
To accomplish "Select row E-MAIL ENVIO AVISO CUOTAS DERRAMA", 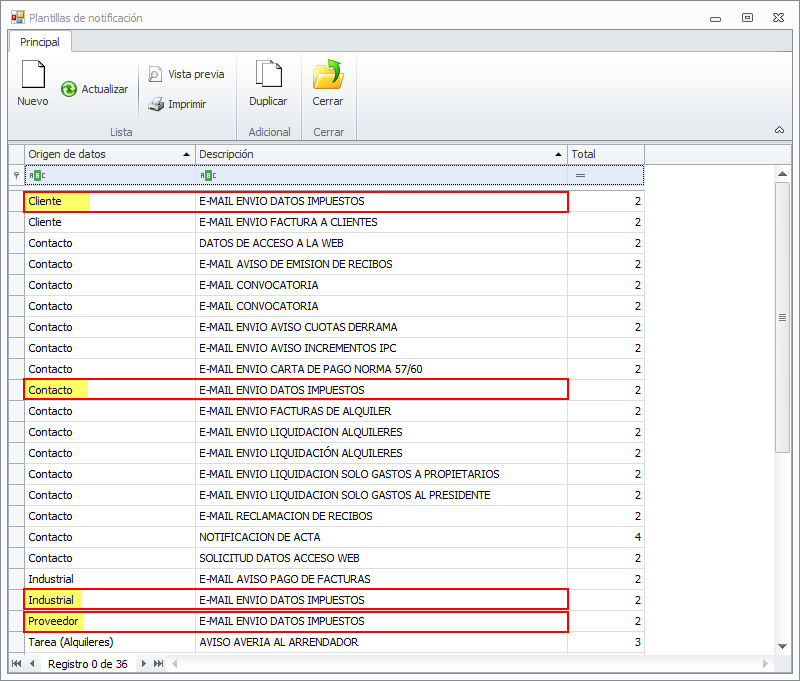I will click(x=327, y=327).
